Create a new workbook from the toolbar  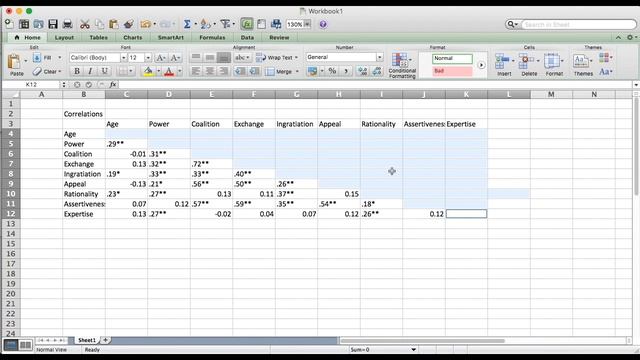[x=9, y=24]
